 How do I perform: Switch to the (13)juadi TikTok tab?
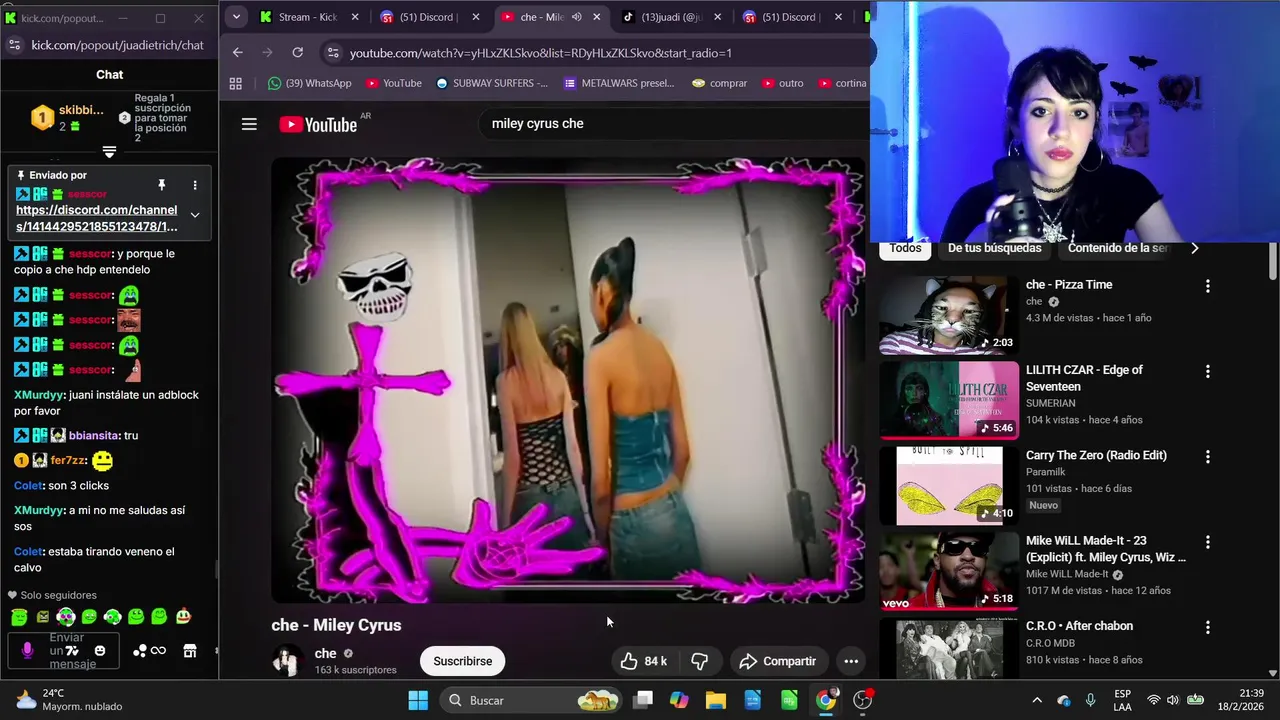click(672, 17)
